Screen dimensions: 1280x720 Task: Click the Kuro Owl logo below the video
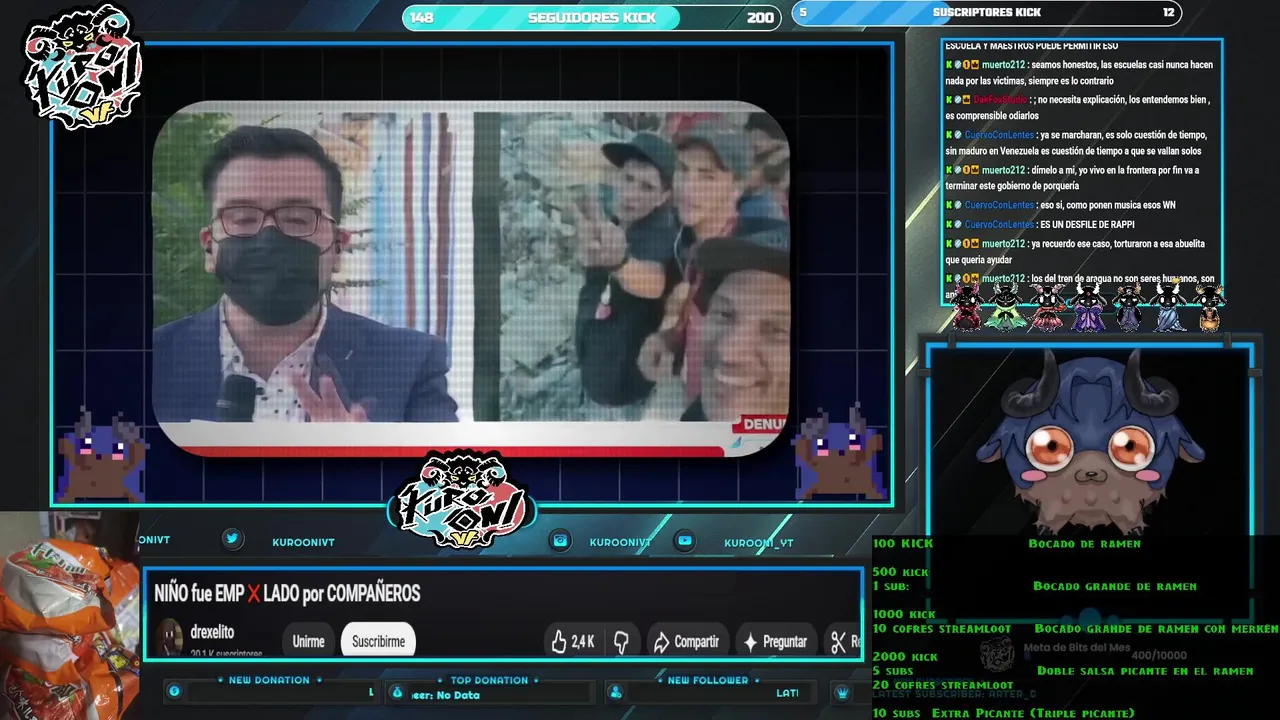tap(461, 502)
